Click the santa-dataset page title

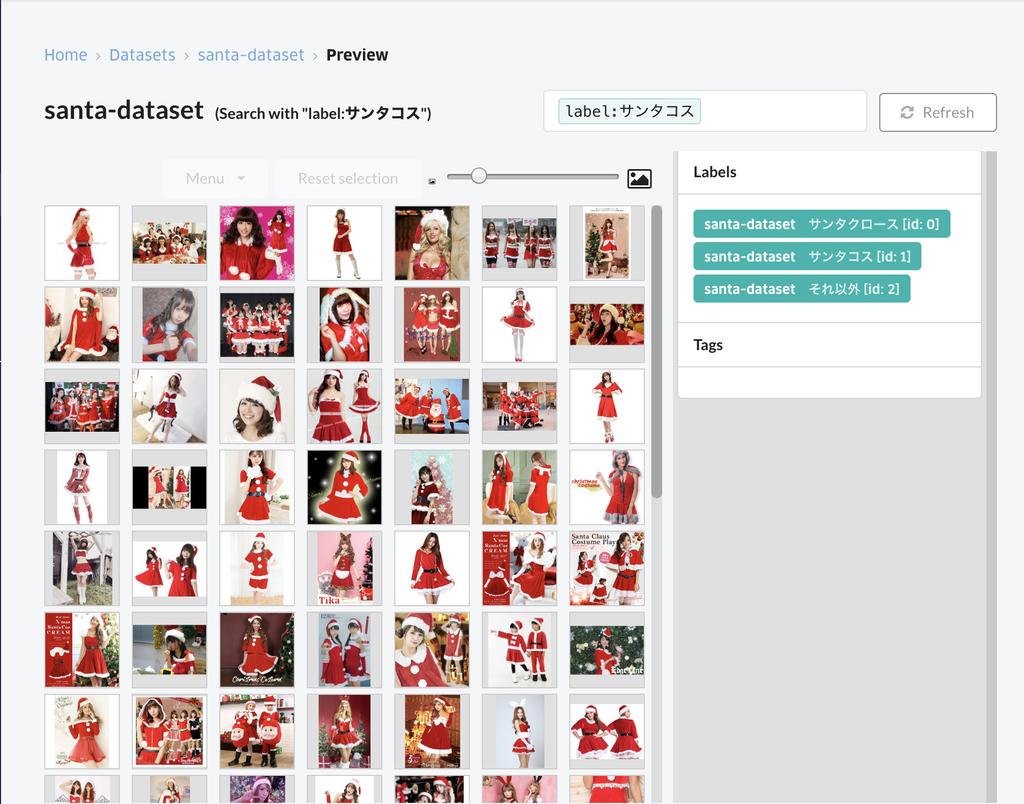click(x=124, y=110)
